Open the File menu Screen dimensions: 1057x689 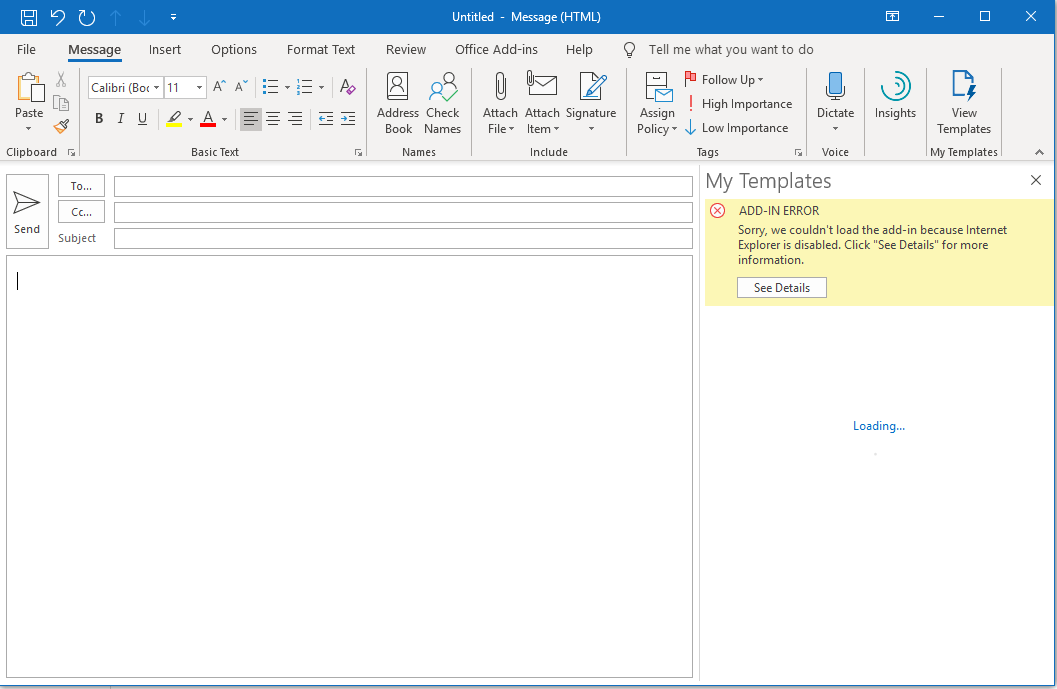pos(26,49)
